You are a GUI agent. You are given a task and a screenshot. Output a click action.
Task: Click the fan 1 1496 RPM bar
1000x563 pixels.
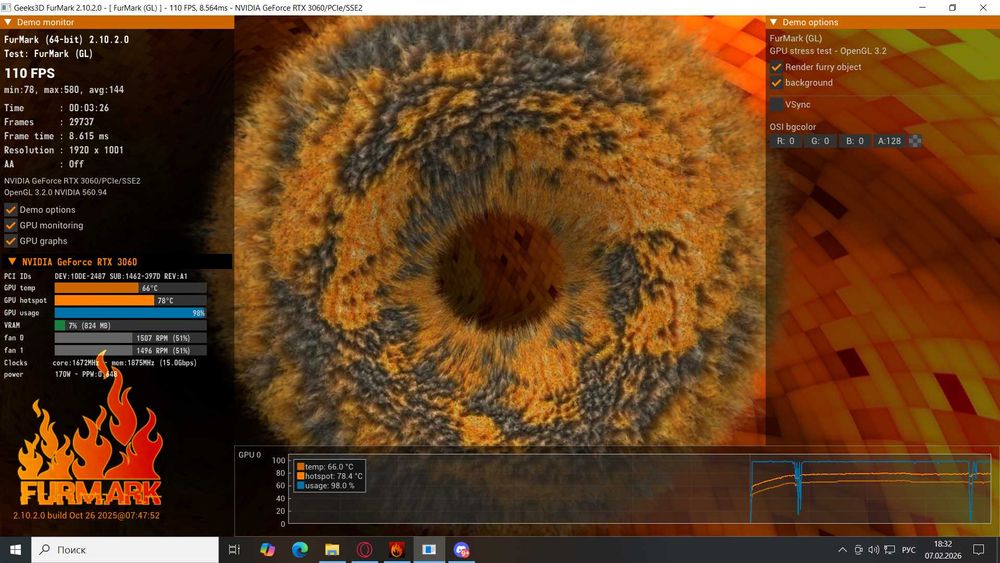[131, 350]
